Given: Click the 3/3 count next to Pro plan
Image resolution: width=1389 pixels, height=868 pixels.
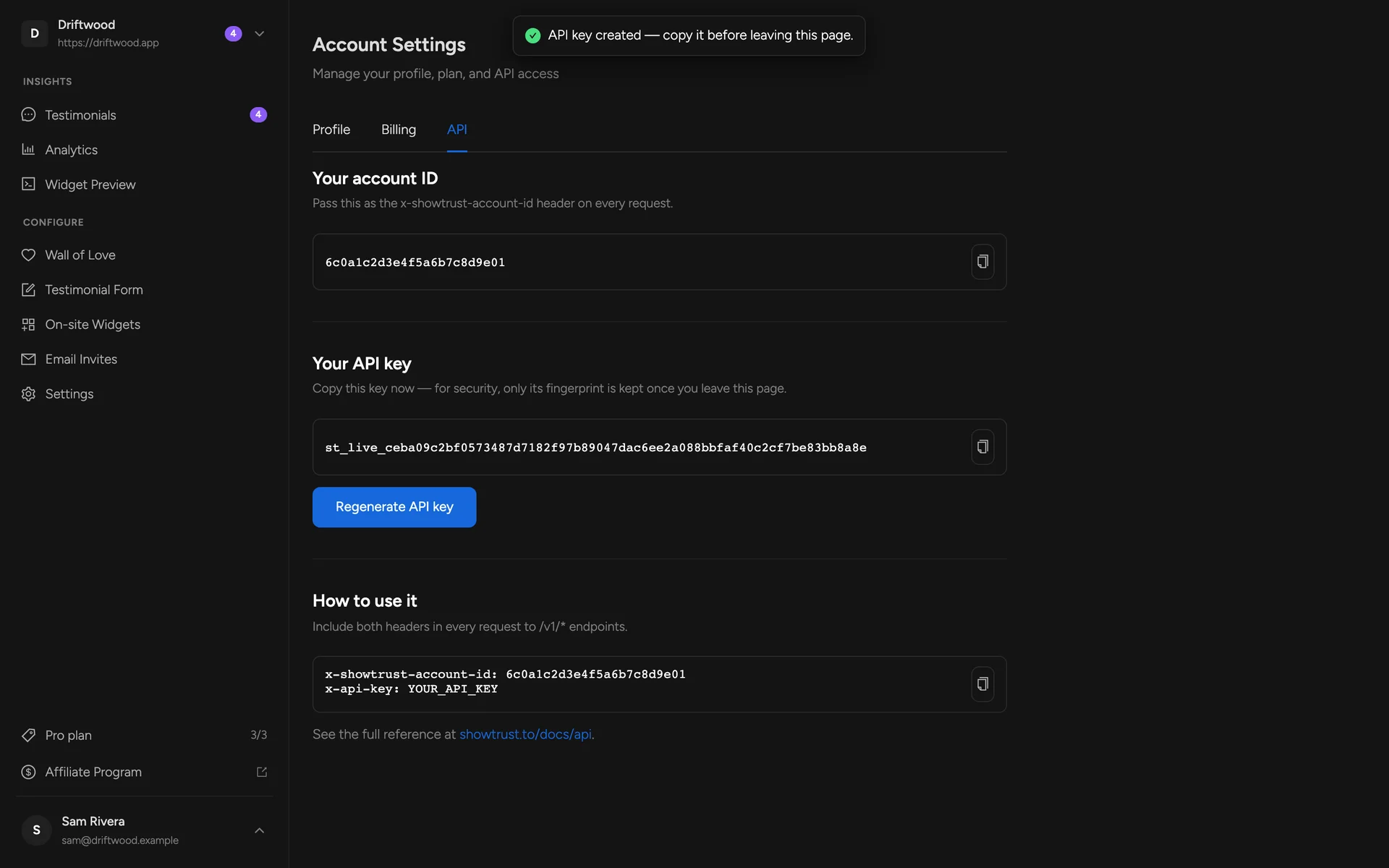Looking at the screenshot, I should pos(259,735).
